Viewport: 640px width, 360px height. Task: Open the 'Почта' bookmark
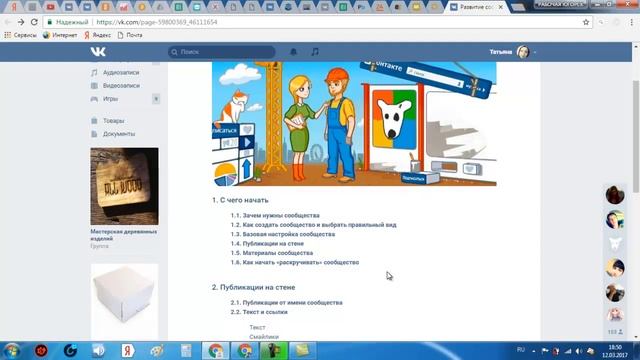[x=130, y=35]
